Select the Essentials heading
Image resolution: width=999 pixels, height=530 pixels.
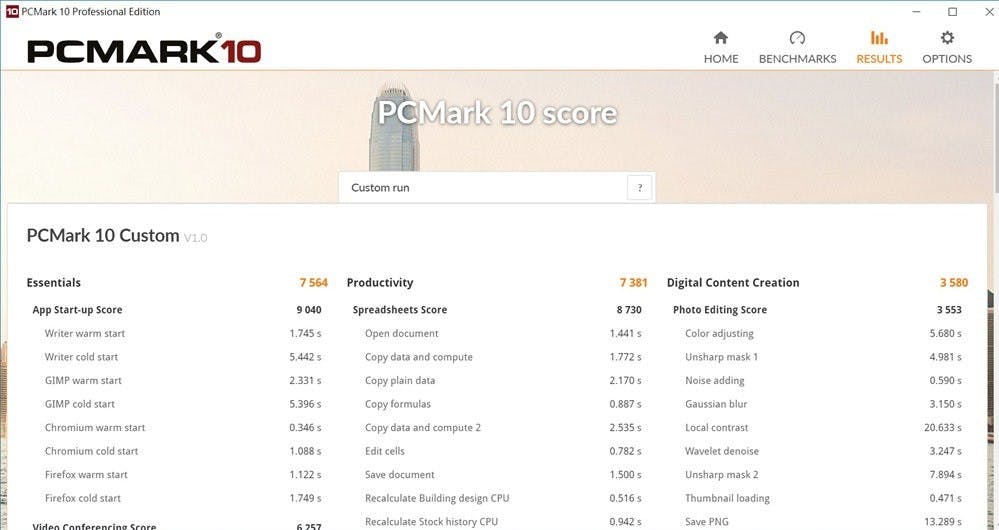click(x=54, y=283)
